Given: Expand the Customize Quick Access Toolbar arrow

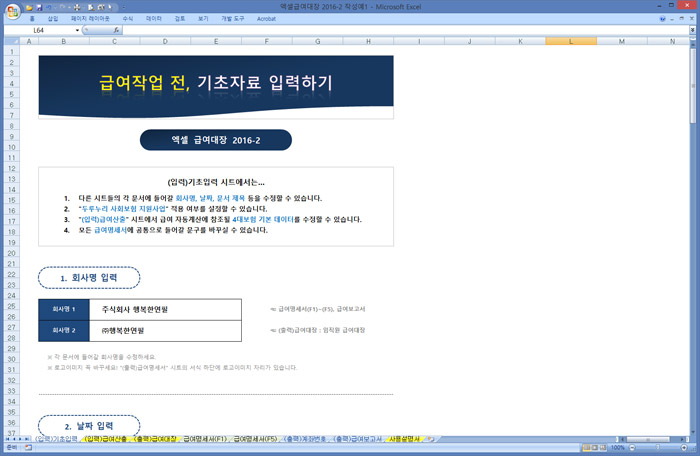Looking at the screenshot, I should [124, 7].
